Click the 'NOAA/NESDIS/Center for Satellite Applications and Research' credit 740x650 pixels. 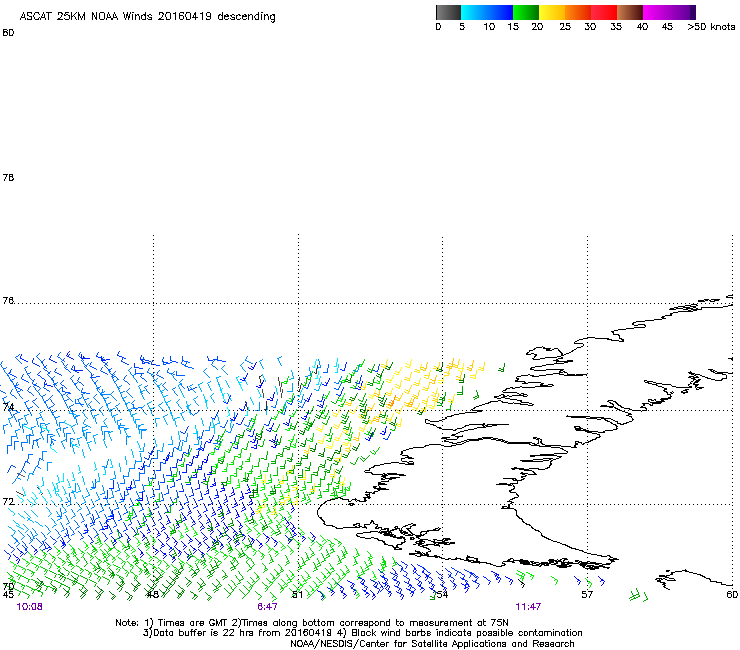pyautogui.click(x=432, y=644)
